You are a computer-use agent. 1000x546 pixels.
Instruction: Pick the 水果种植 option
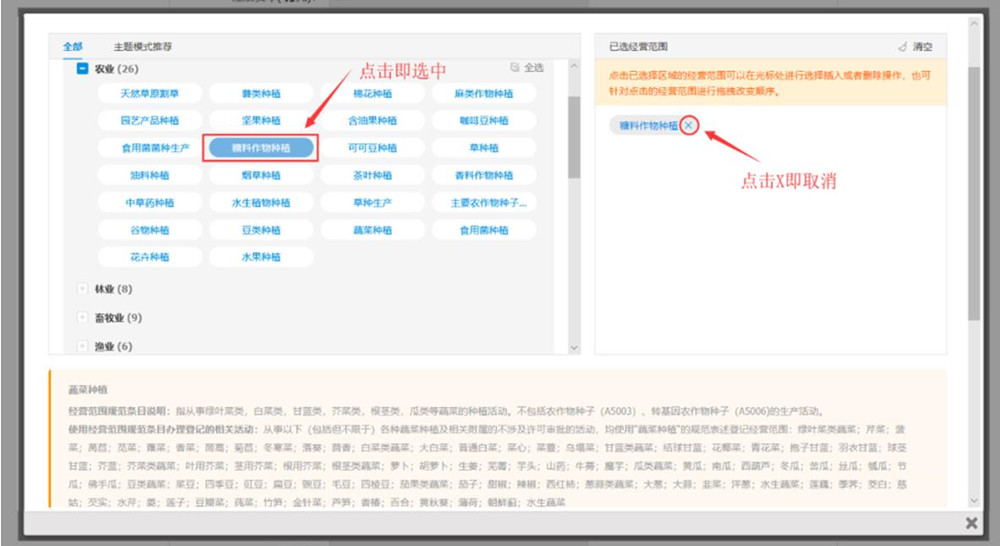260,256
